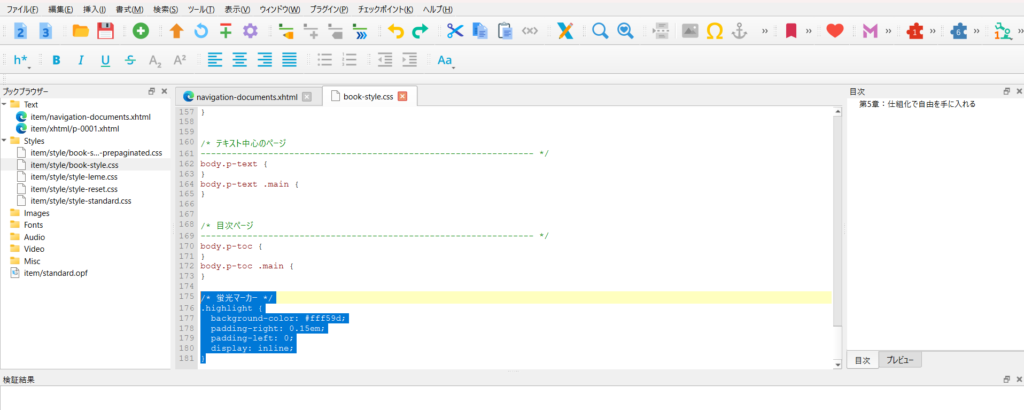The width and height of the screenshot is (1024, 410).
Task: Switch to the プレビュー tab
Action: pos(901,360)
